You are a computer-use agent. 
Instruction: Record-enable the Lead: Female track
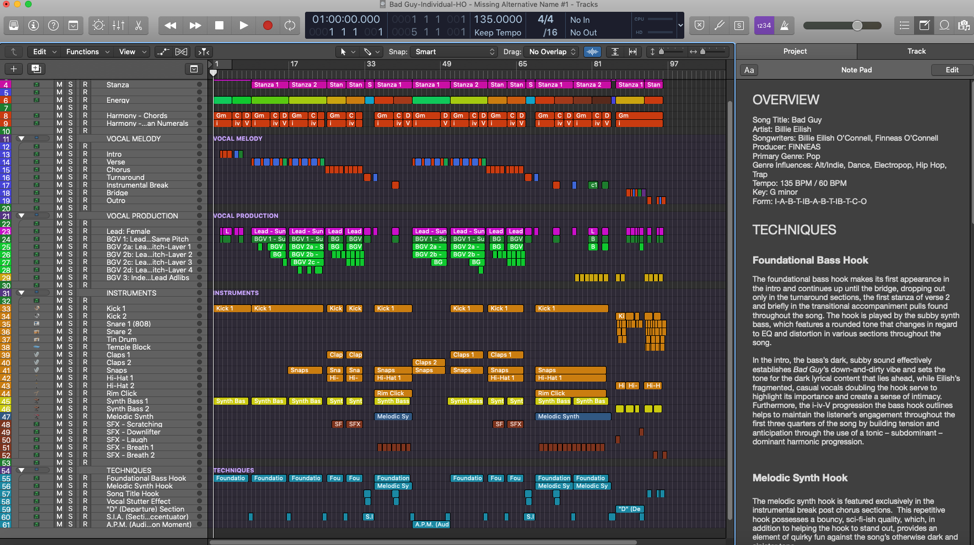[84, 231]
